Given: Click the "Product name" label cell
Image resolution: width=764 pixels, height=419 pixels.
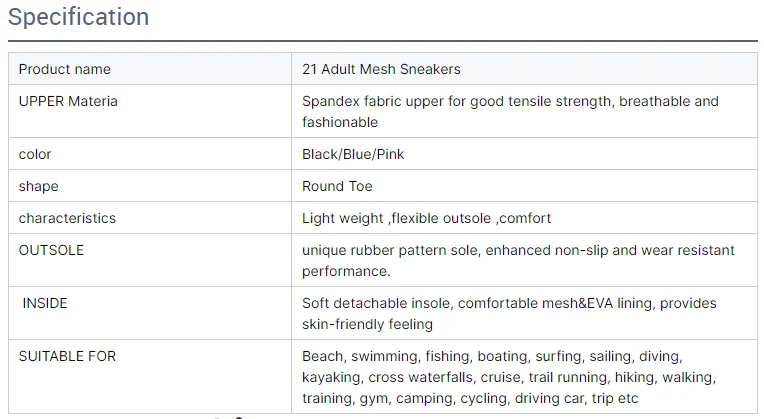Looking at the screenshot, I should tap(65, 69).
